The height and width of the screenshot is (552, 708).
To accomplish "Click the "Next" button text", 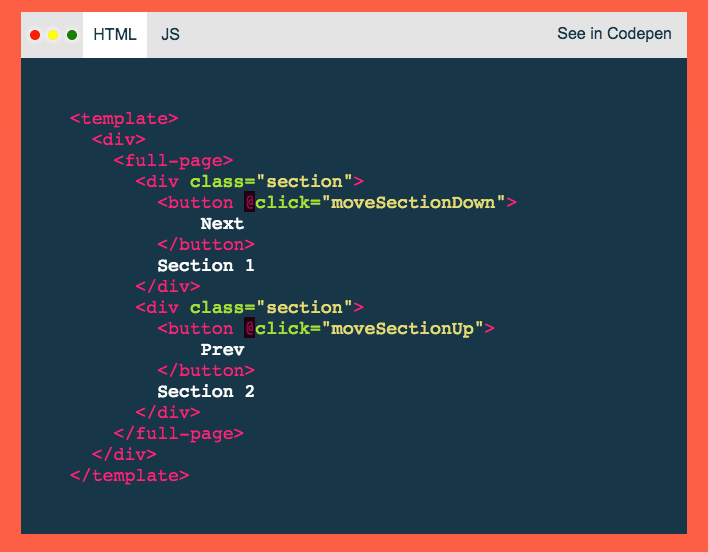I will 222,224.
